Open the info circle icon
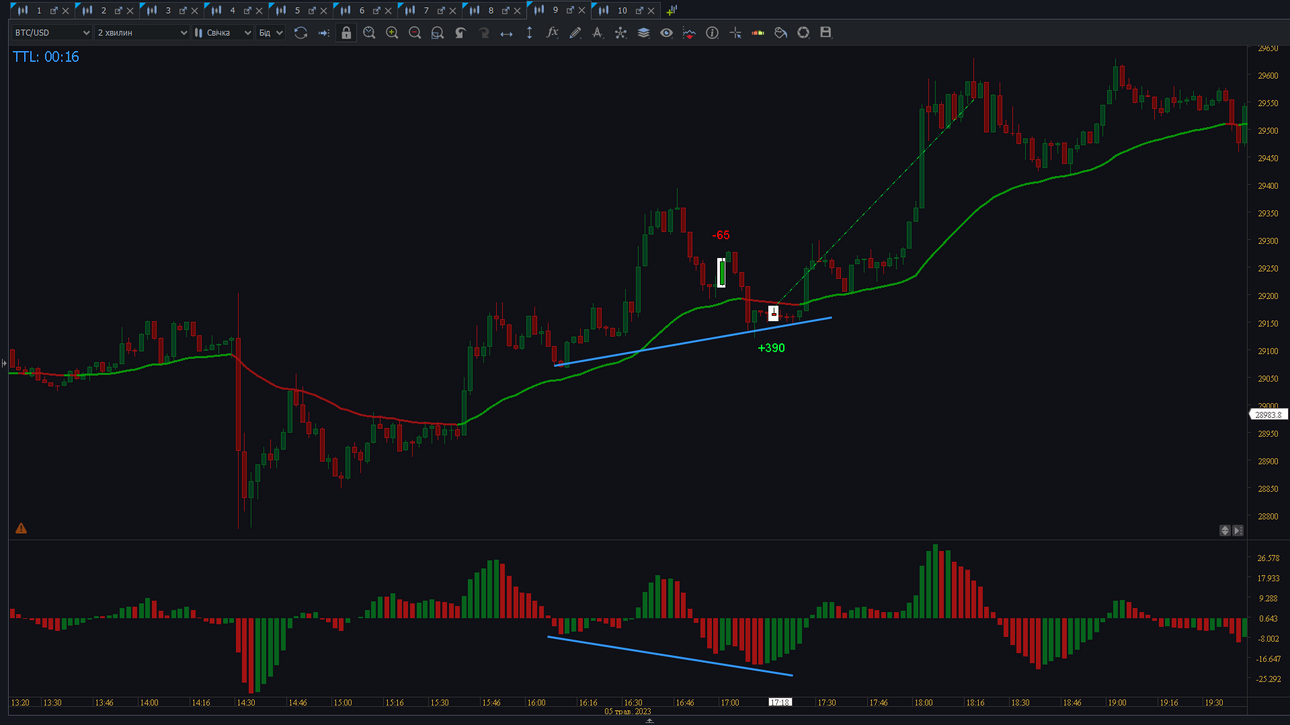 click(712, 33)
